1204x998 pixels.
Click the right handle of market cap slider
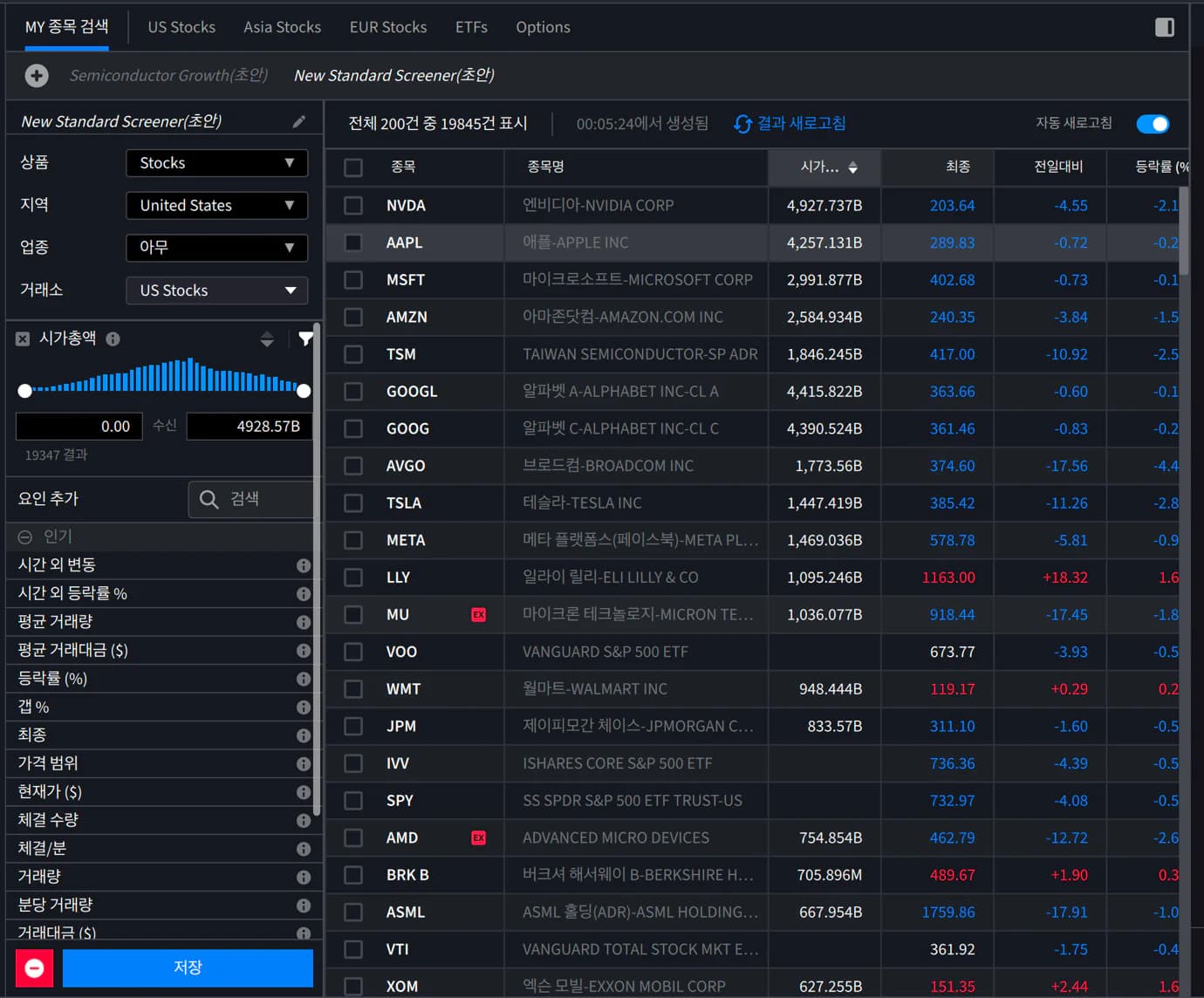304,391
